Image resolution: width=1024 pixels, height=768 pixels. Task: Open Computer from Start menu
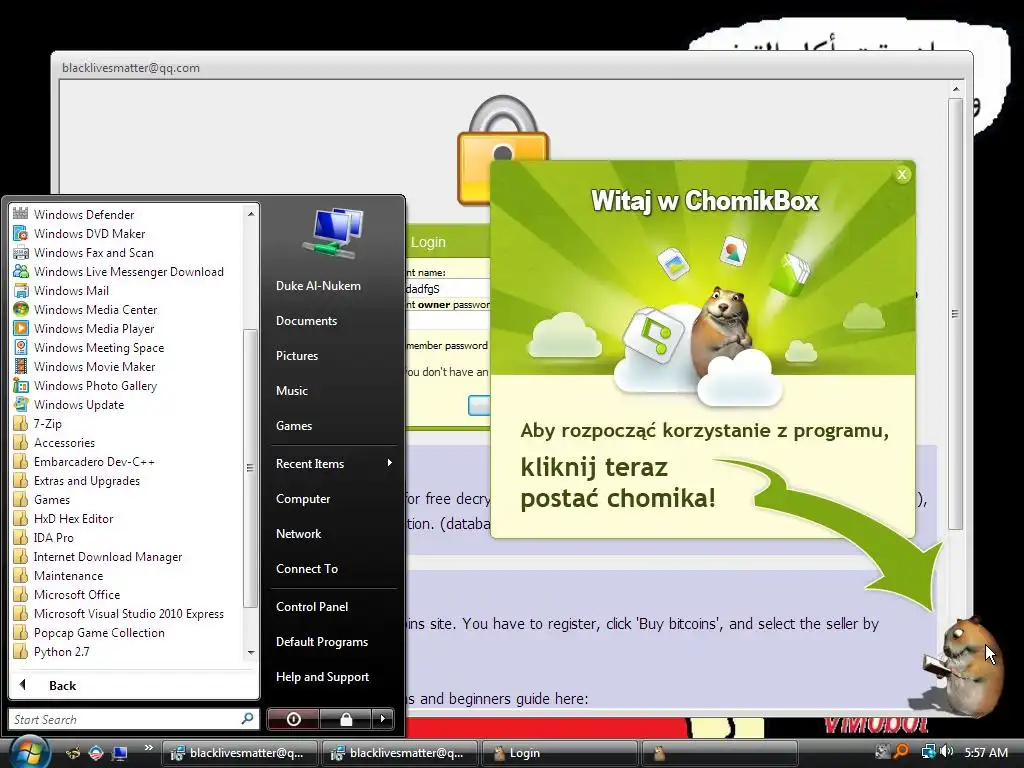(x=303, y=498)
